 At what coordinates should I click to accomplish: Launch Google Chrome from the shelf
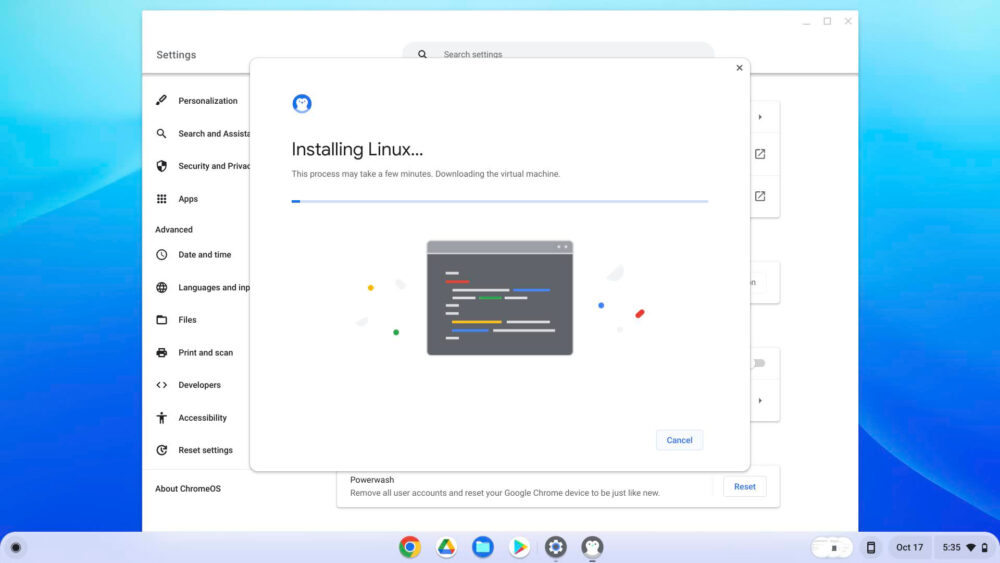[410, 547]
